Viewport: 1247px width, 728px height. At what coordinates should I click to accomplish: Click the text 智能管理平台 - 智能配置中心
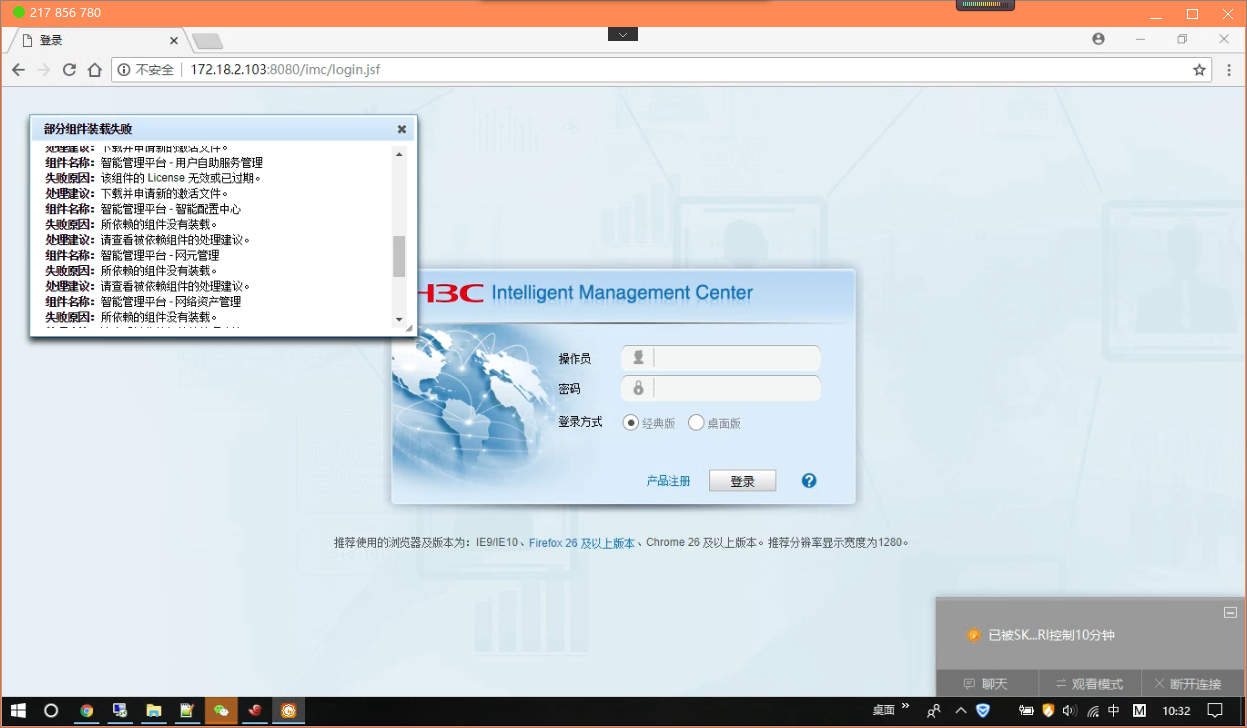[171, 209]
